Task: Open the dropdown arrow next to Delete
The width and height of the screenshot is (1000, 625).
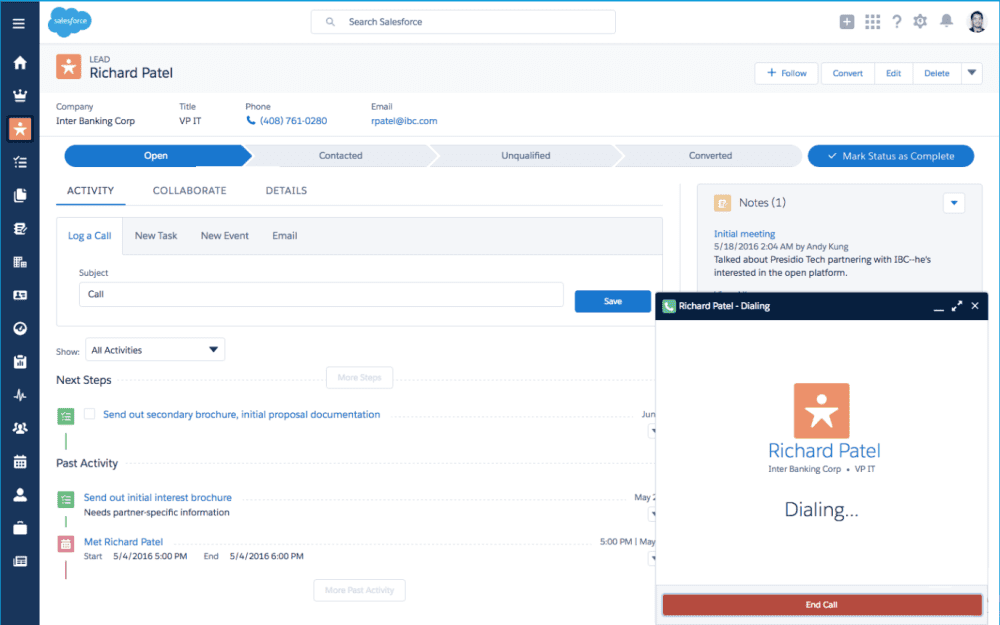Action: (971, 73)
